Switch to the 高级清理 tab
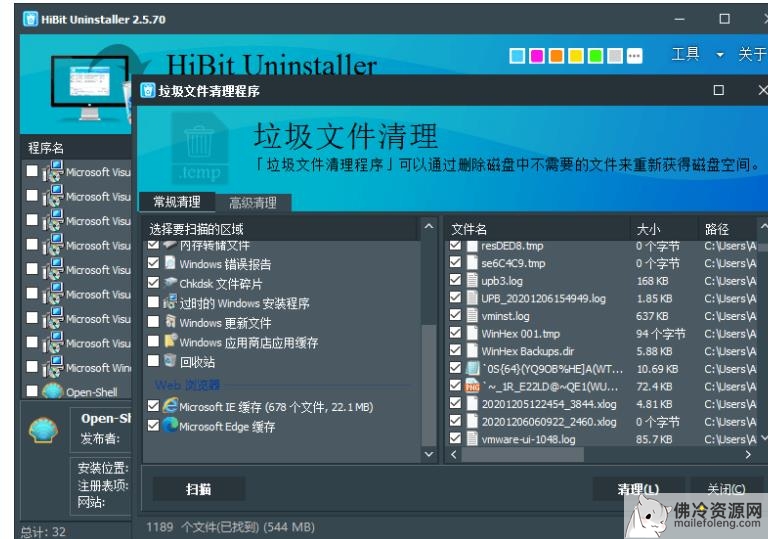 [x=252, y=203]
